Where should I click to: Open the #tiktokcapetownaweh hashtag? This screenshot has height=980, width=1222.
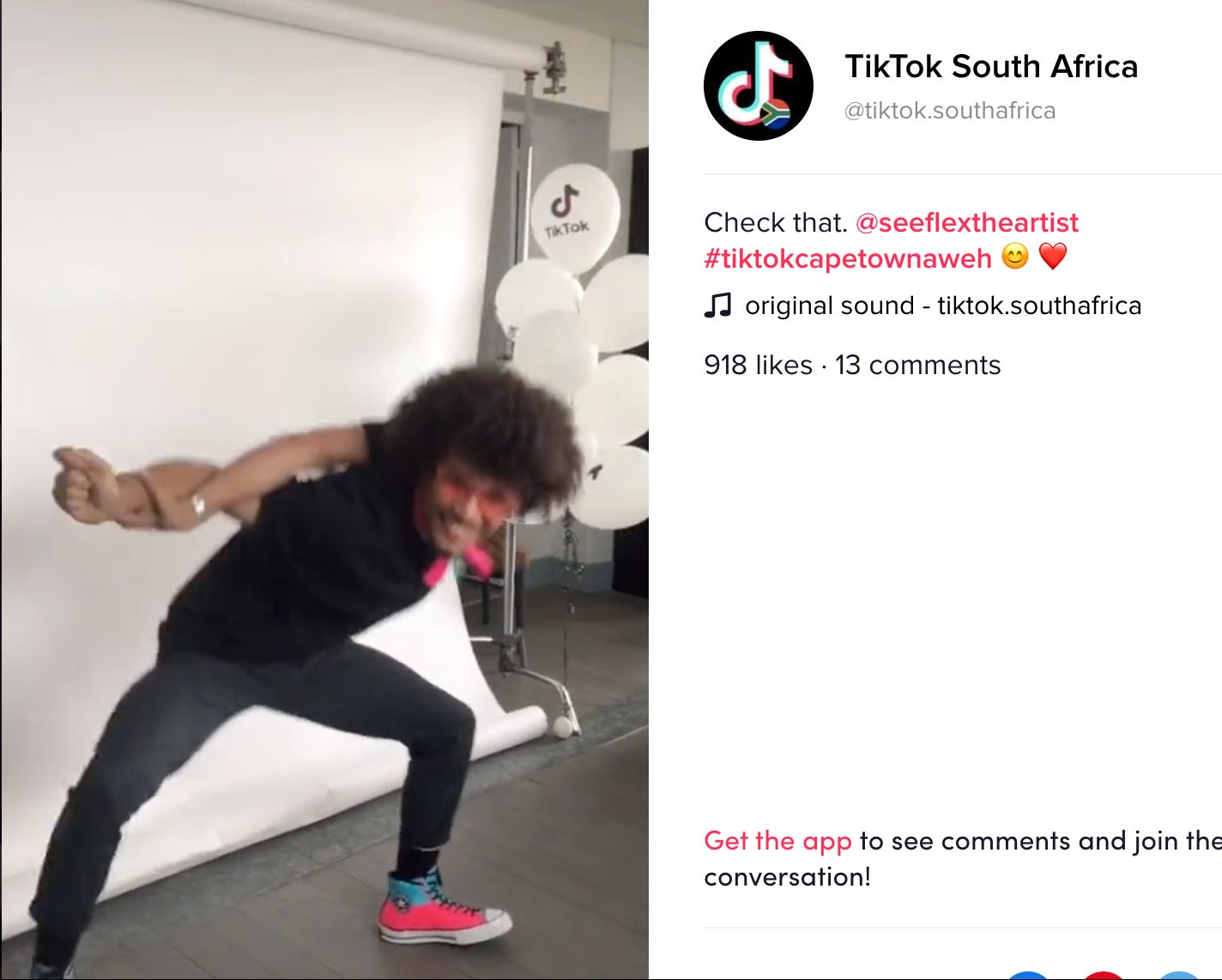pyautogui.click(x=848, y=258)
